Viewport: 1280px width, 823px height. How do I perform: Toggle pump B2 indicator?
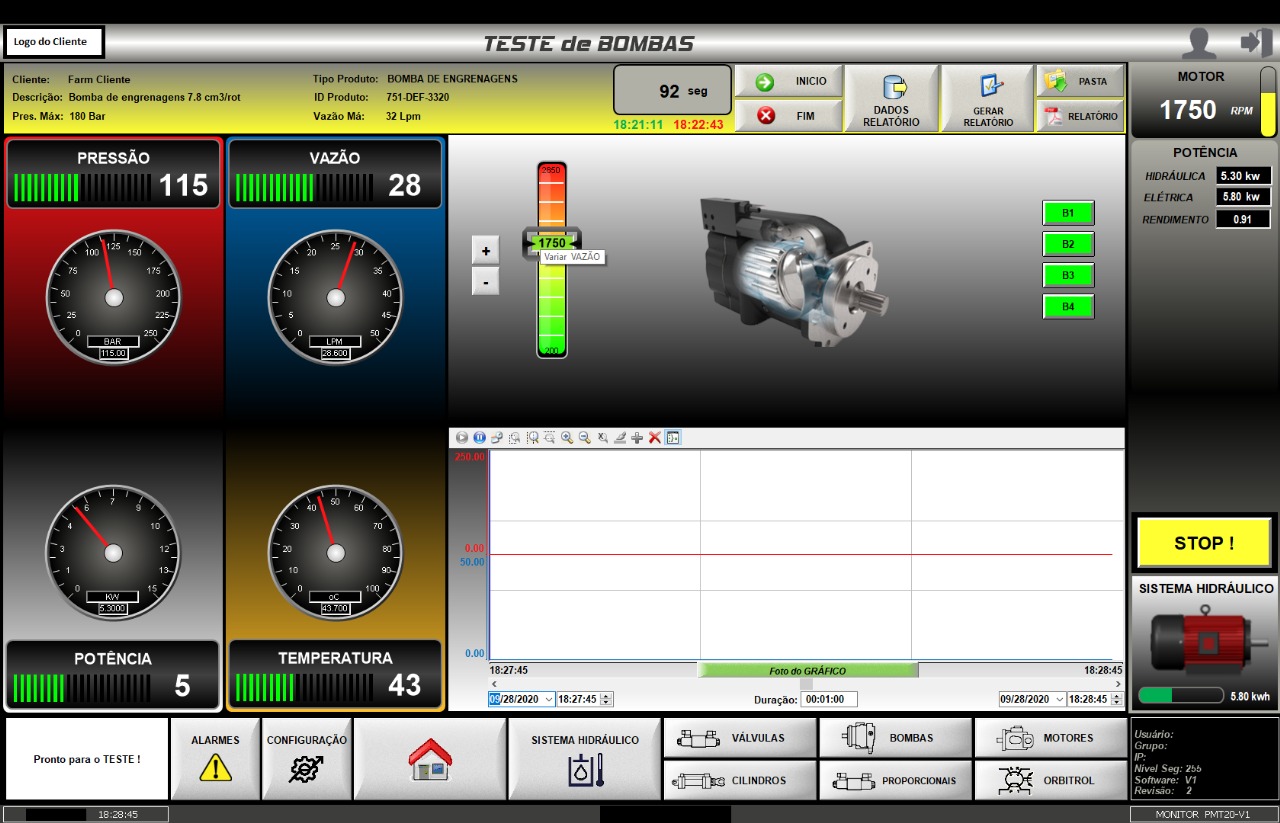pos(1068,244)
